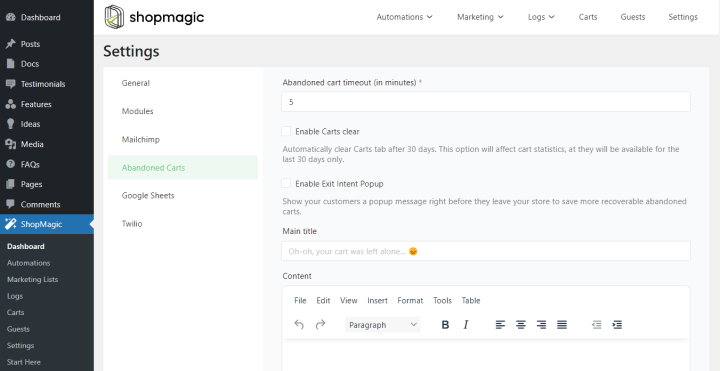
Task: Enable the Carts clear checkbox
Action: coord(286,131)
